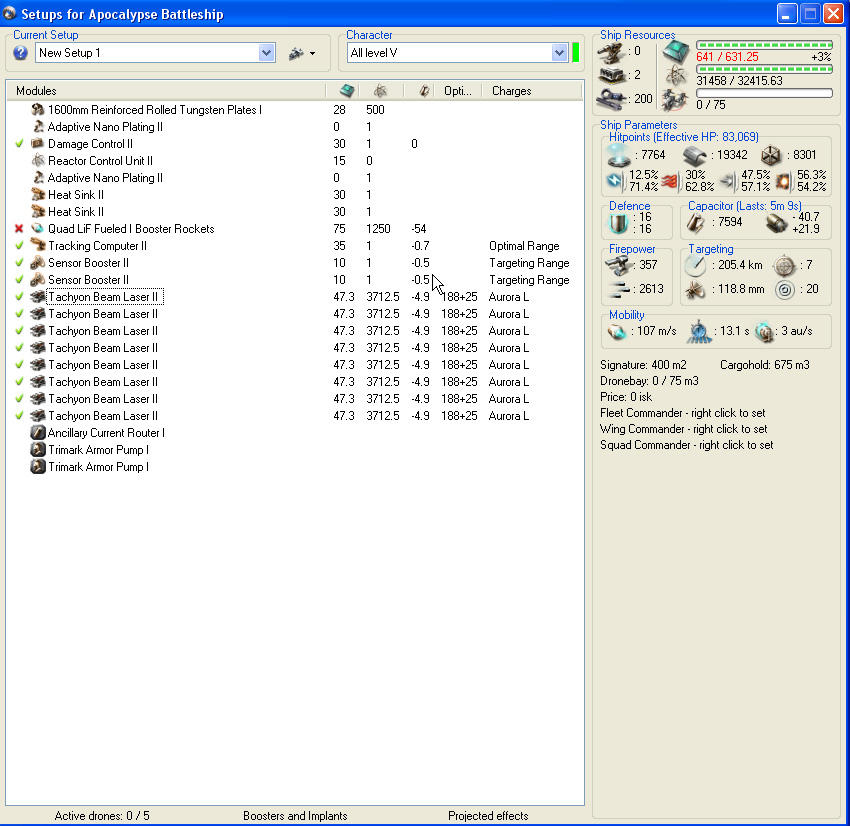The height and width of the screenshot is (826, 850).
Task: Toggle the second Sensor Booster II checkmark
Action: tap(20, 280)
